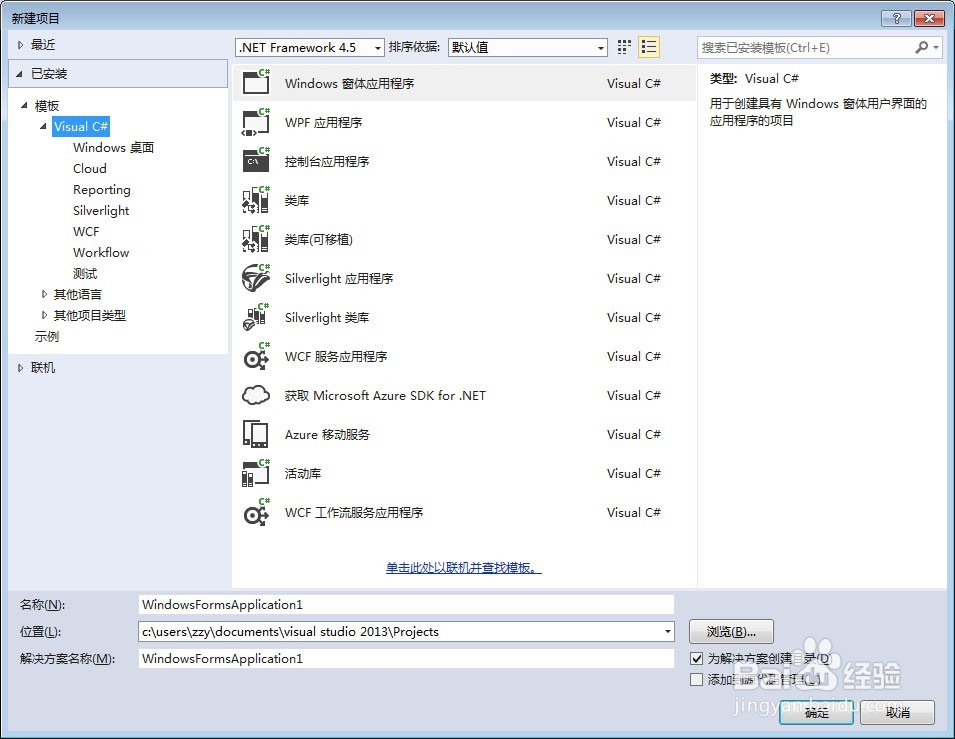This screenshot has width=955, height=739.
Task: Expand the 联机 section
Action: pos(20,367)
